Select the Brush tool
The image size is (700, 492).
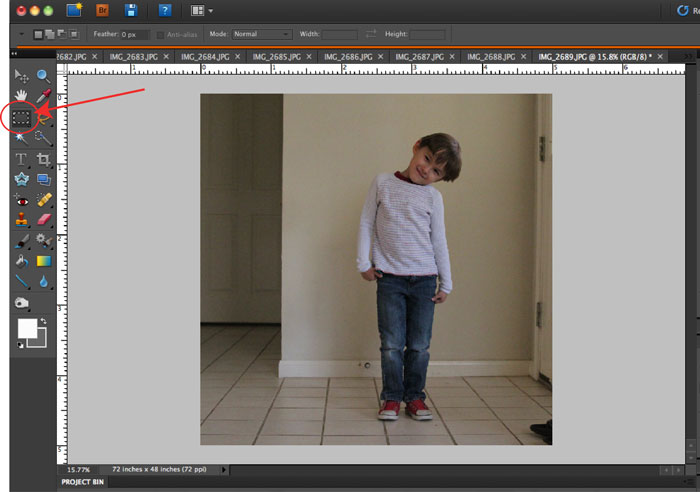(x=21, y=241)
